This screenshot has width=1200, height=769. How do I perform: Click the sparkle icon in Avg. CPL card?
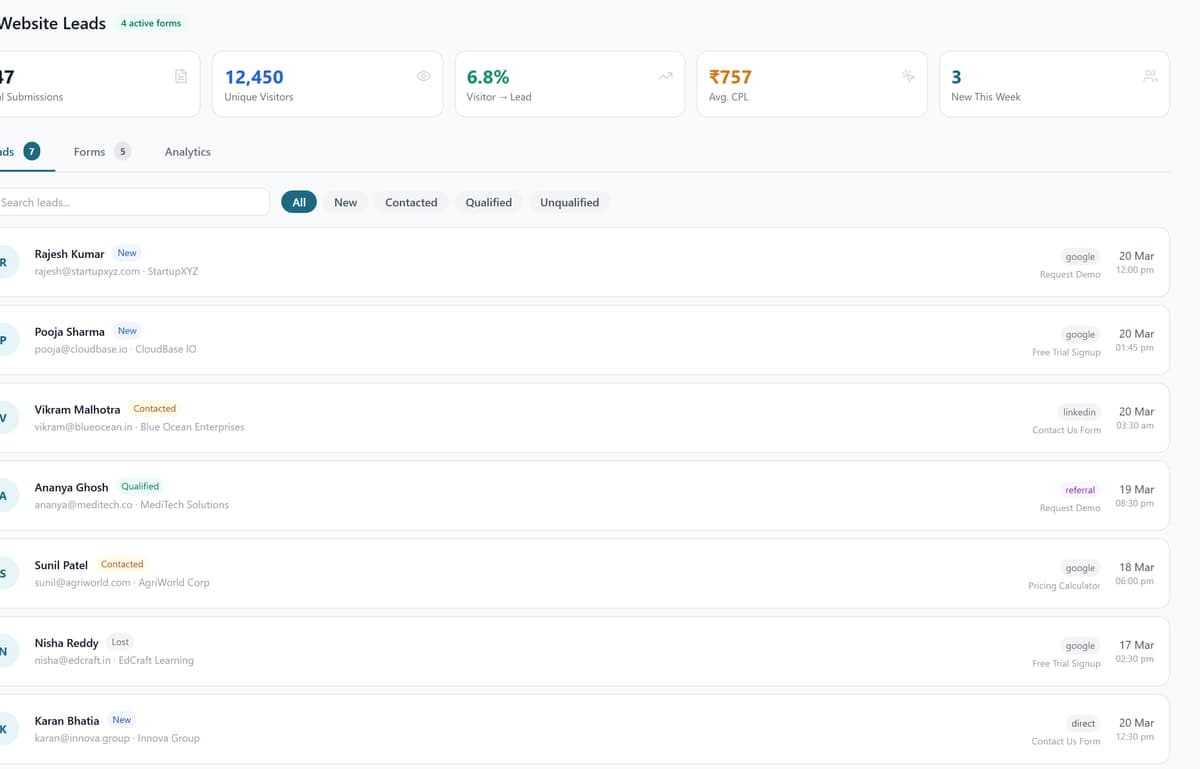[x=908, y=76]
